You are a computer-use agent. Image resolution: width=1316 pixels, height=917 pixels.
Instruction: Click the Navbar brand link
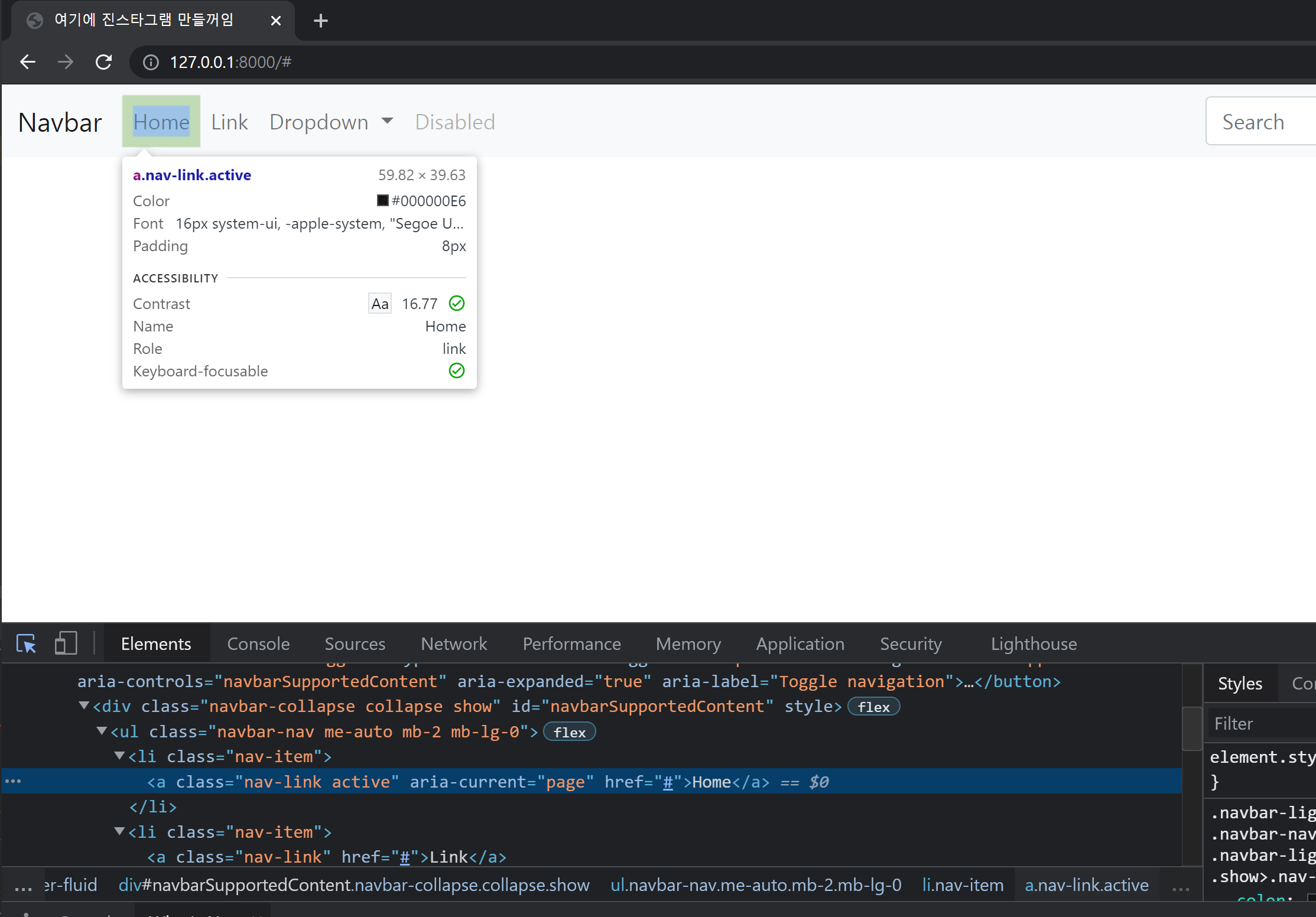[x=60, y=122]
